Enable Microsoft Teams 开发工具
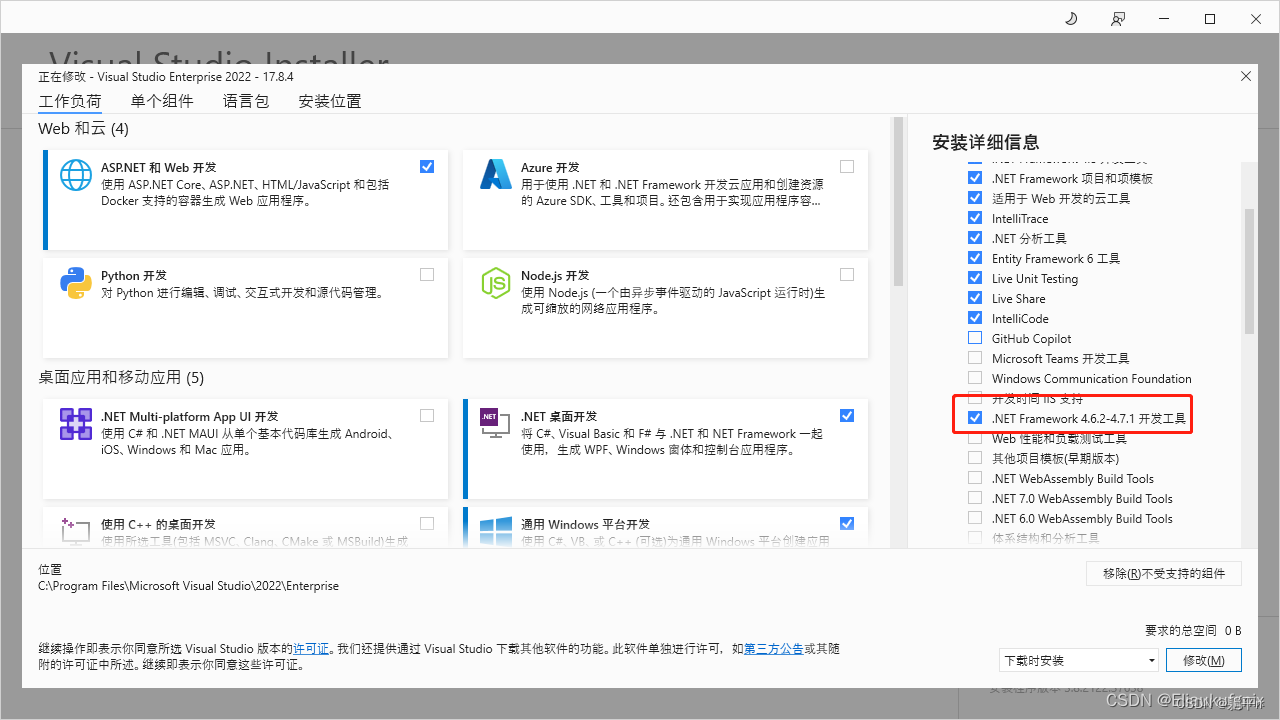1280x720 pixels. click(975, 358)
